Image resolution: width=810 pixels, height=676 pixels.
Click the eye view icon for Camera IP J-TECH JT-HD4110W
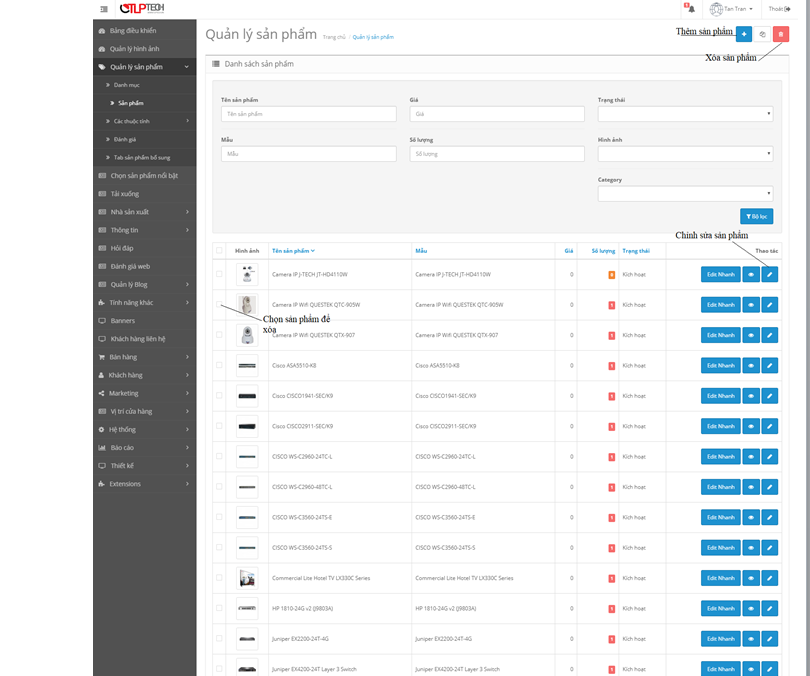click(x=751, y=274)
